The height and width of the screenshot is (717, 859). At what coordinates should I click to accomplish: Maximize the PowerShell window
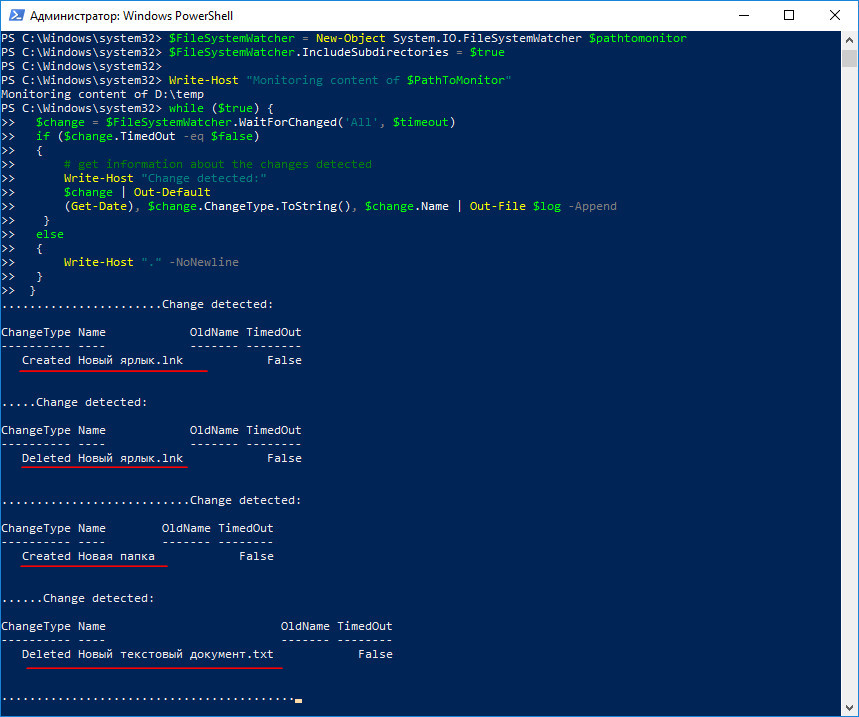[x=789, y=15]
